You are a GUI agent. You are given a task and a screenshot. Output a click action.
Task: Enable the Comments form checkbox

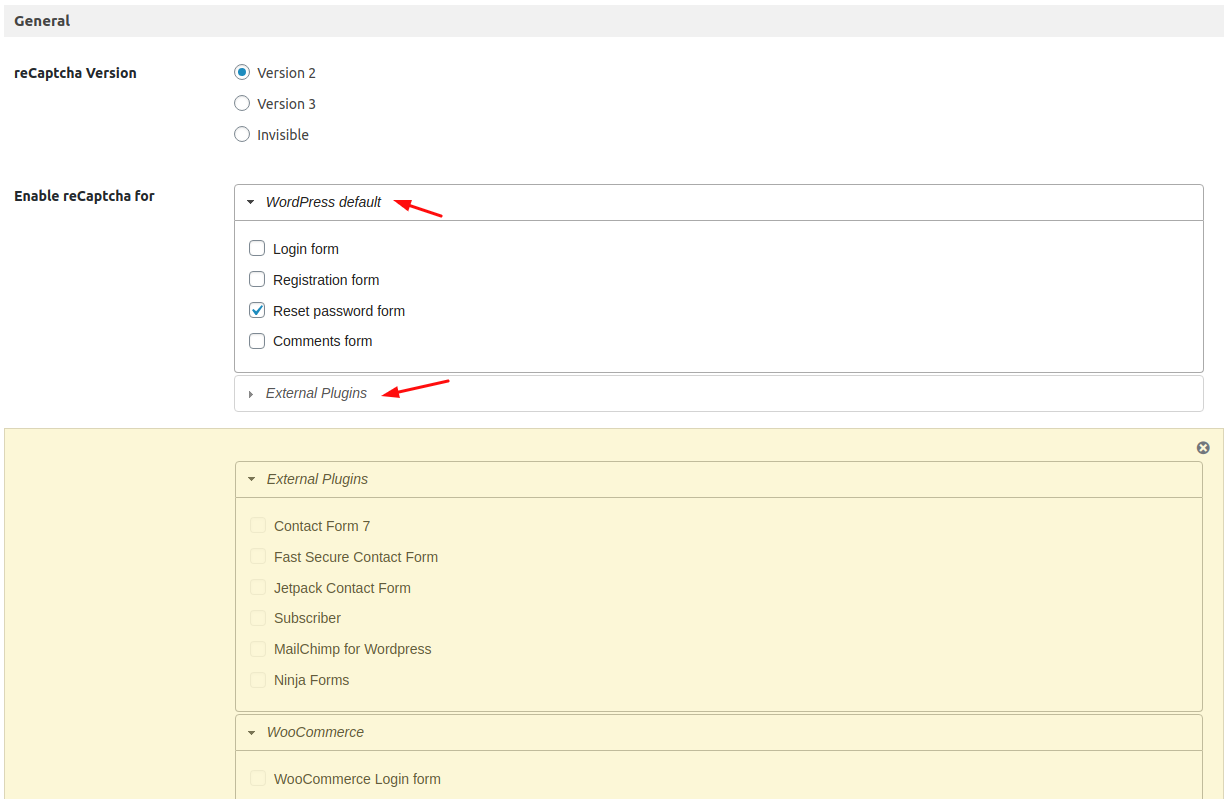[x=257, y=341]
